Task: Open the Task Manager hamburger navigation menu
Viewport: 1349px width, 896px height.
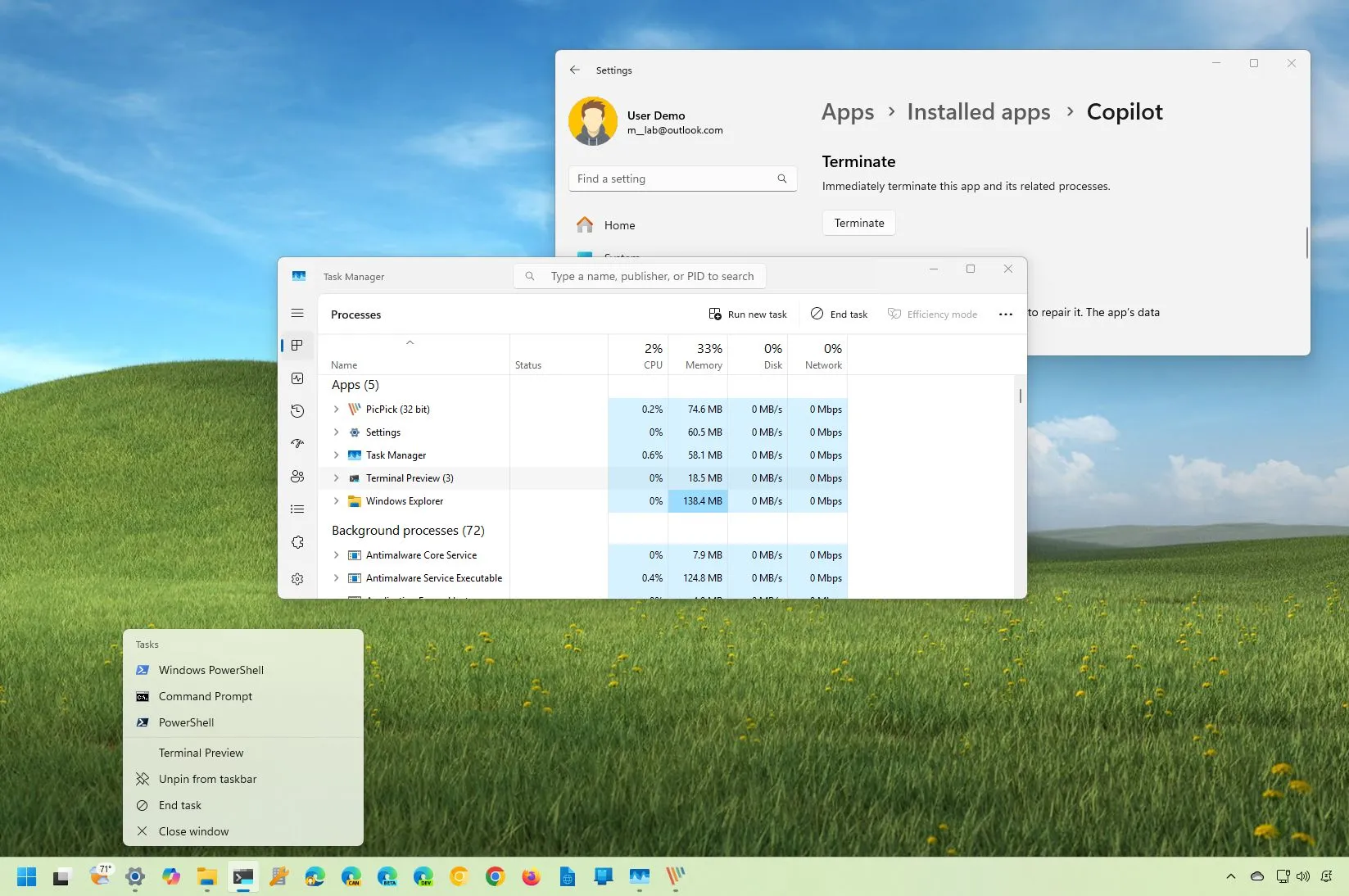Action: pos(297,314)
